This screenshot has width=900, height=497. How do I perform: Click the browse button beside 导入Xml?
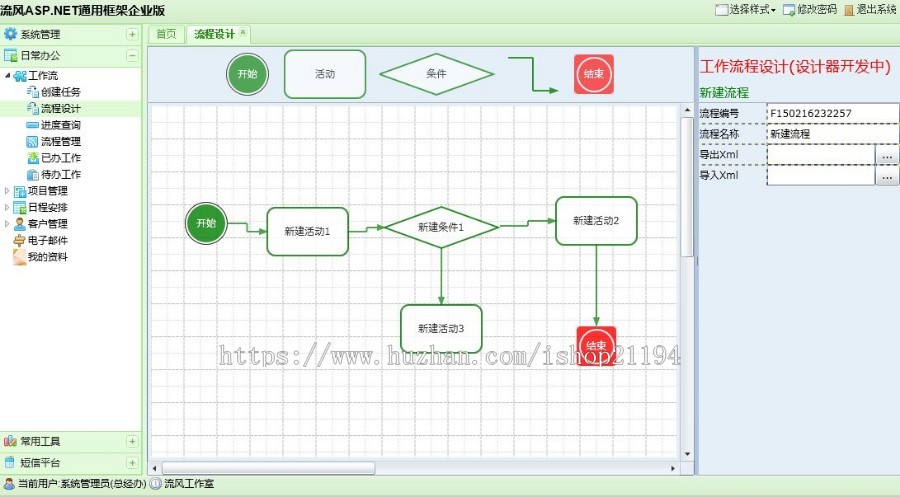tap(887, 176)
